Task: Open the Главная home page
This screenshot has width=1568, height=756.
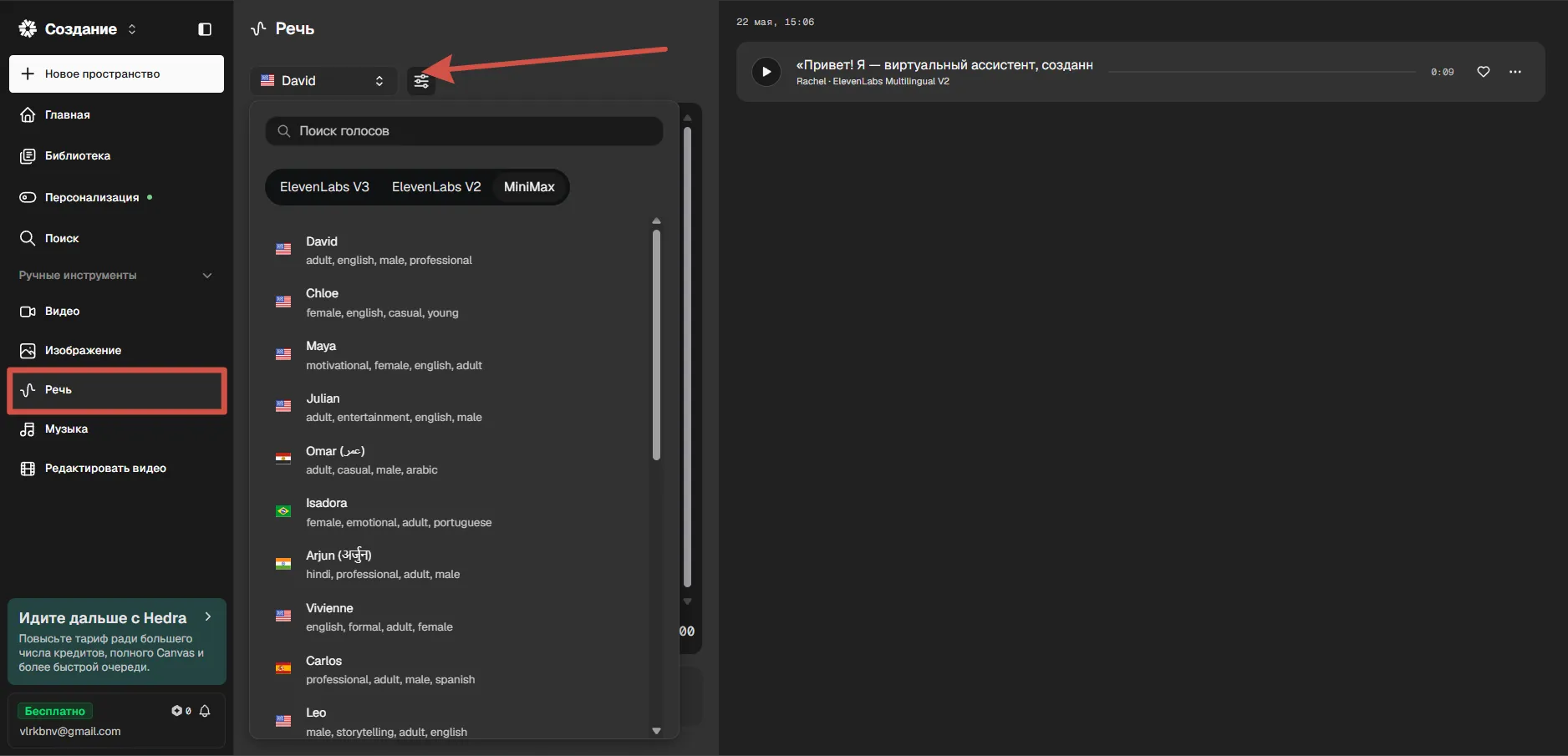Action: (116, 114)
